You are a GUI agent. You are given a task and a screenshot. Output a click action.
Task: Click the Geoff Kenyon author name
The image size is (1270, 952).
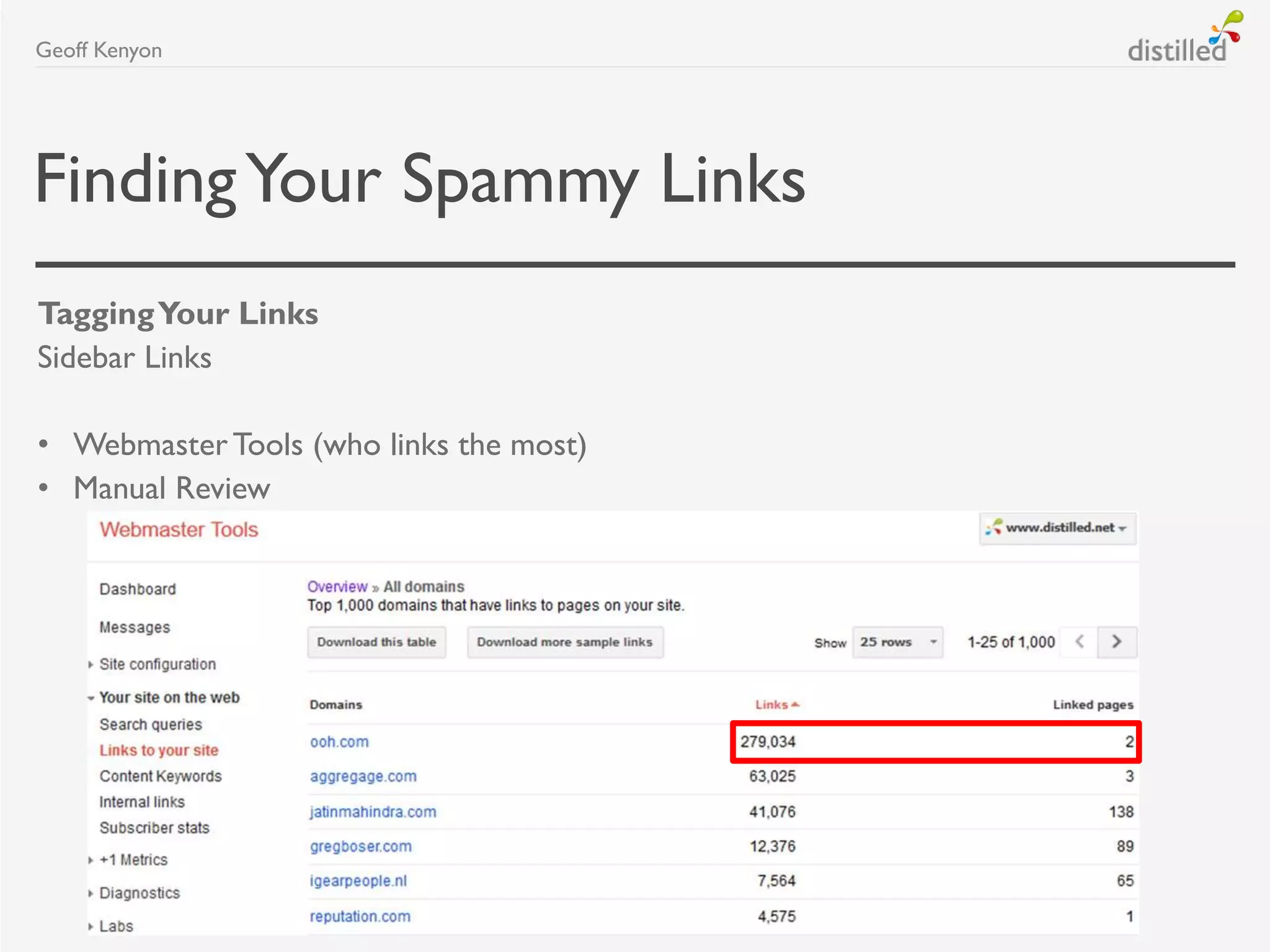coord(99,50)
